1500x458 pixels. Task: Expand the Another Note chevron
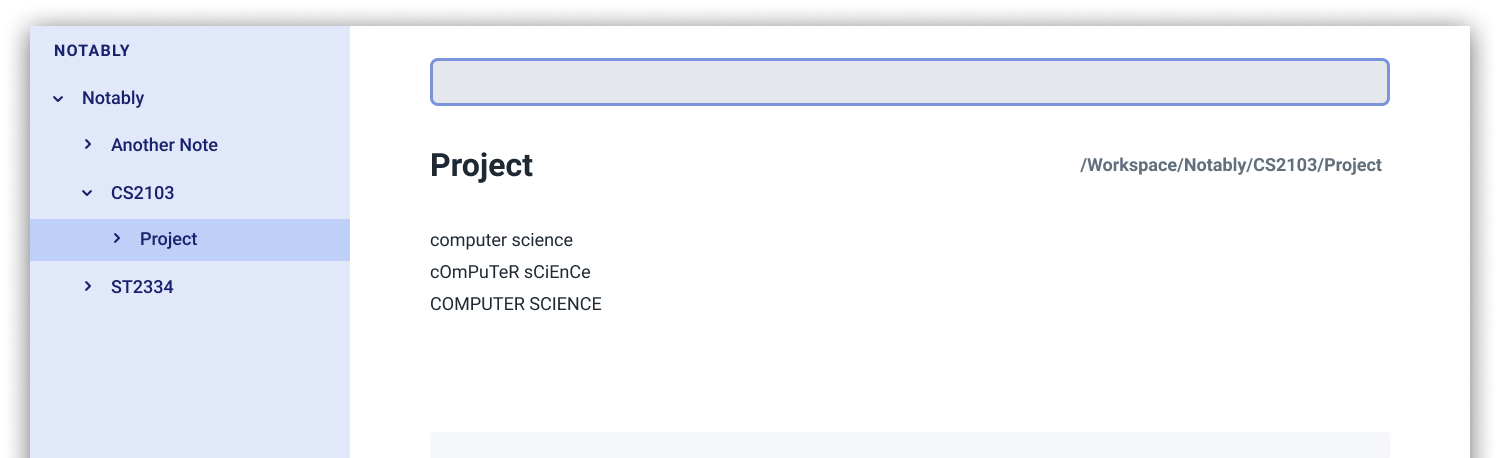coord(88,145)
